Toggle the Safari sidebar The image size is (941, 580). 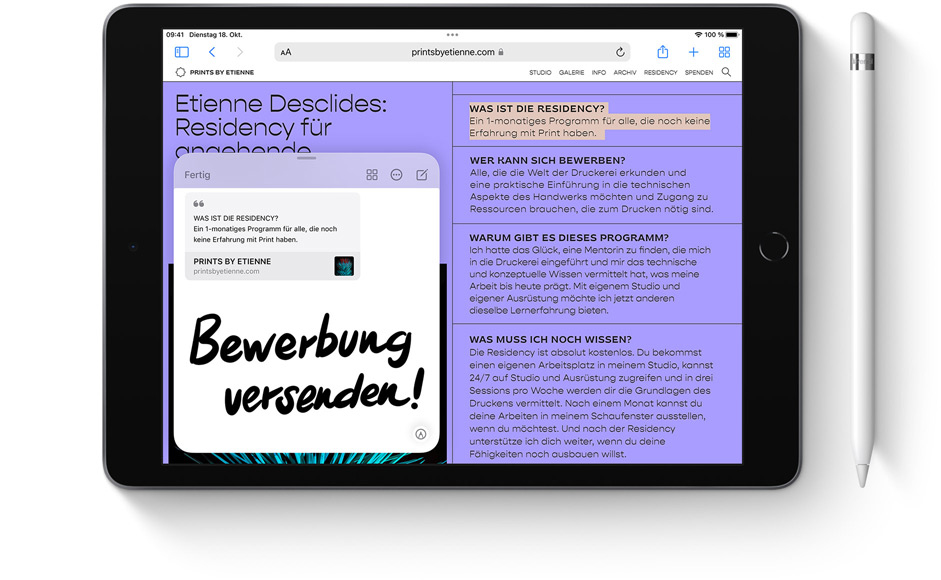182,52
